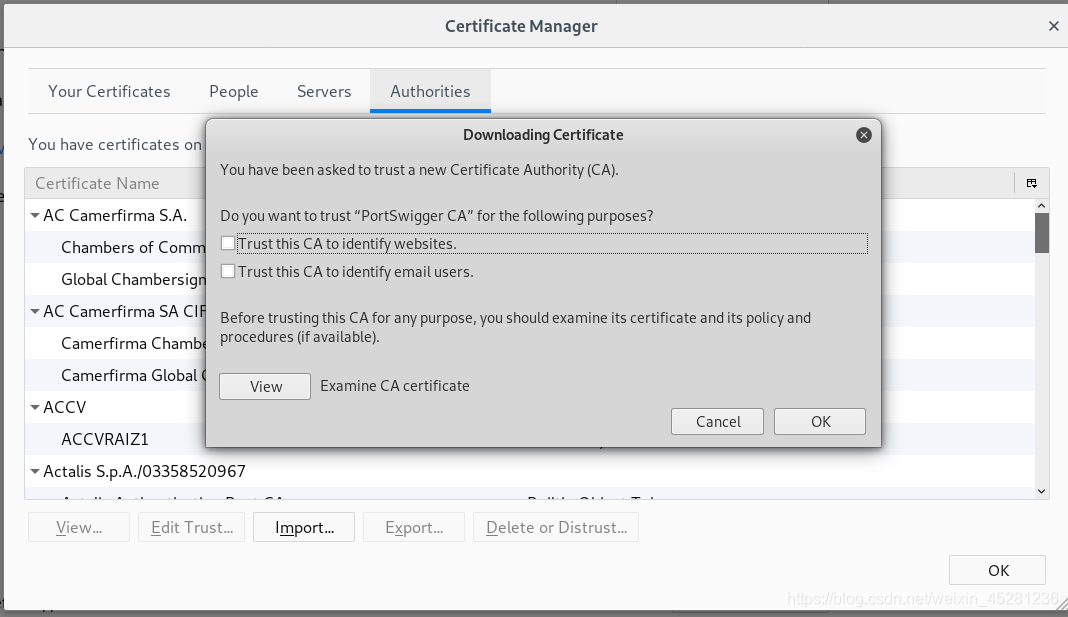Collapse the AC Camerfirma SA CIF group
This screenshot has height=617, width=1068.
(x=35, y=311)
